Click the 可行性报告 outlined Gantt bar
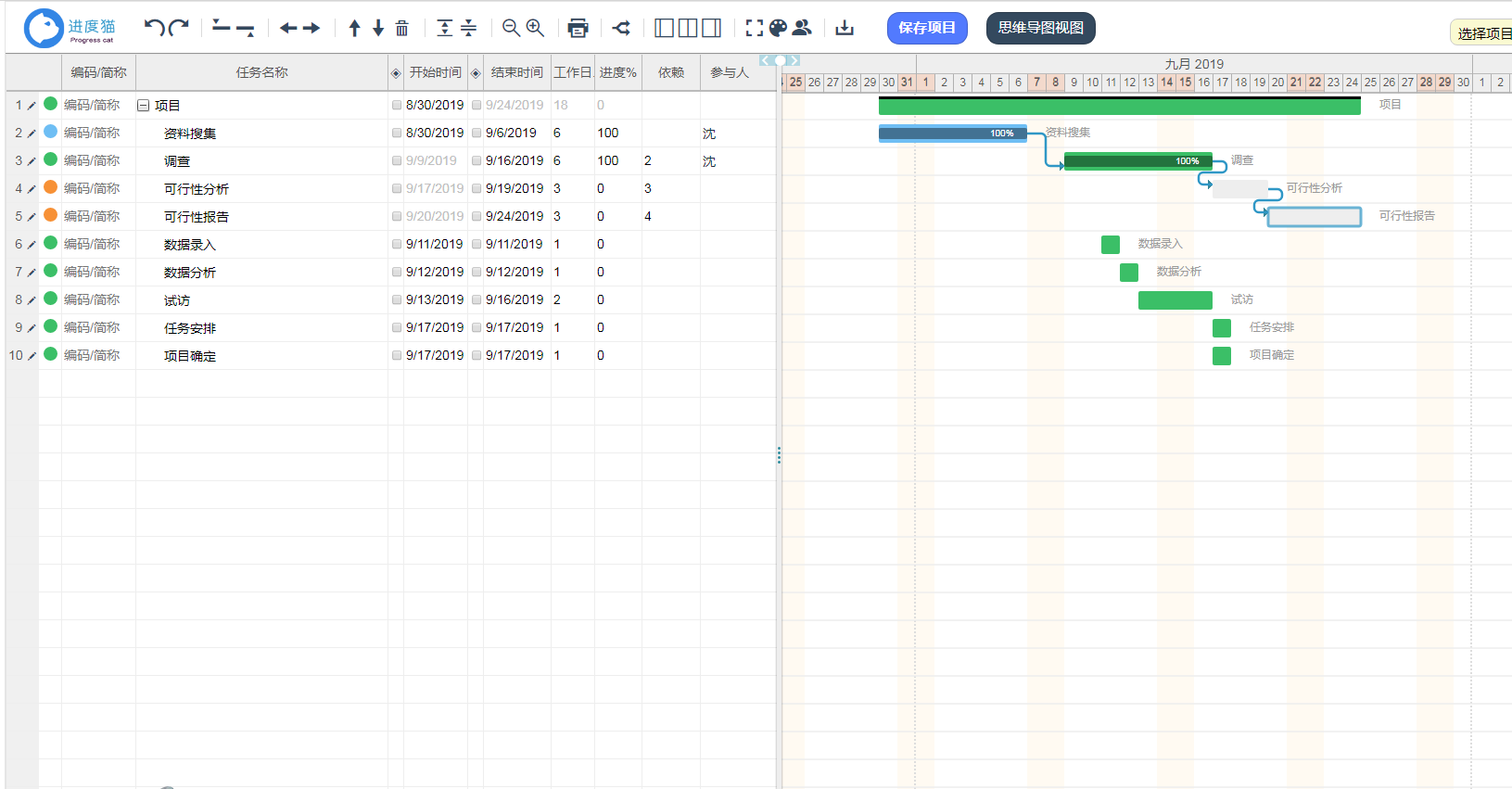1512x789 pixels. pyautogui.click(x=1315, y=217)
